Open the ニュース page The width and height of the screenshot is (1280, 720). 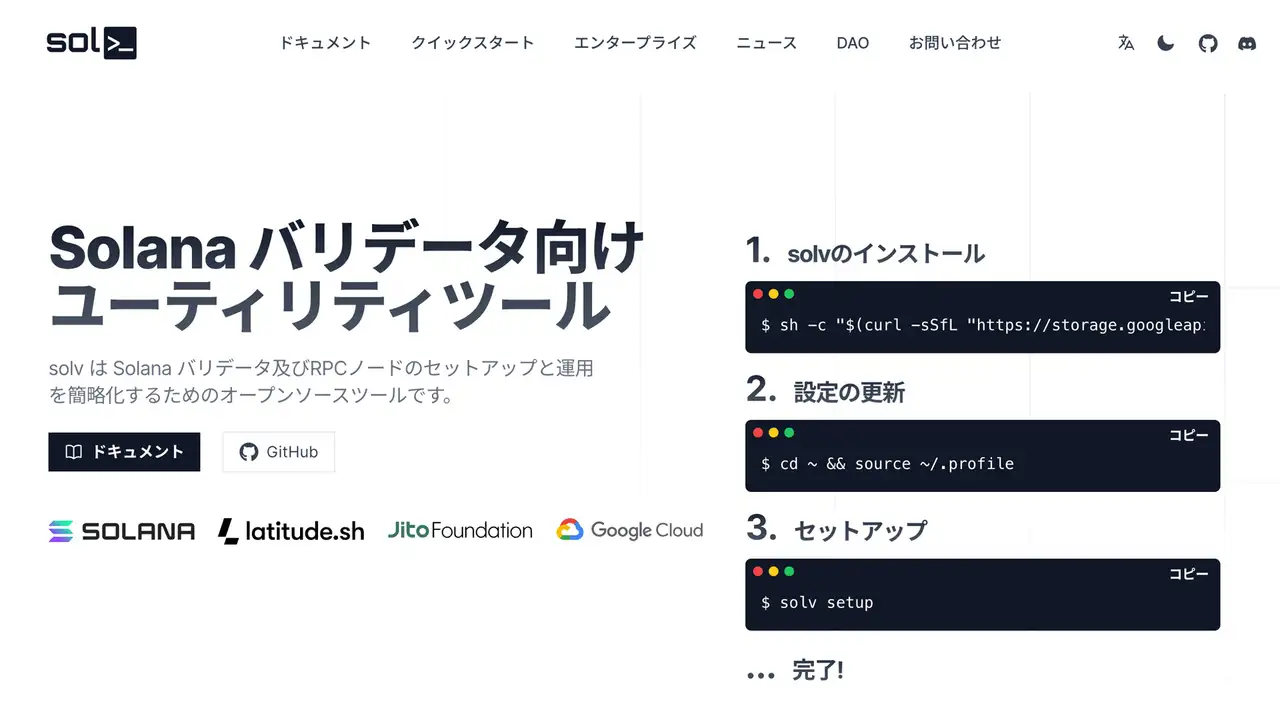click(x=766, y=43)
